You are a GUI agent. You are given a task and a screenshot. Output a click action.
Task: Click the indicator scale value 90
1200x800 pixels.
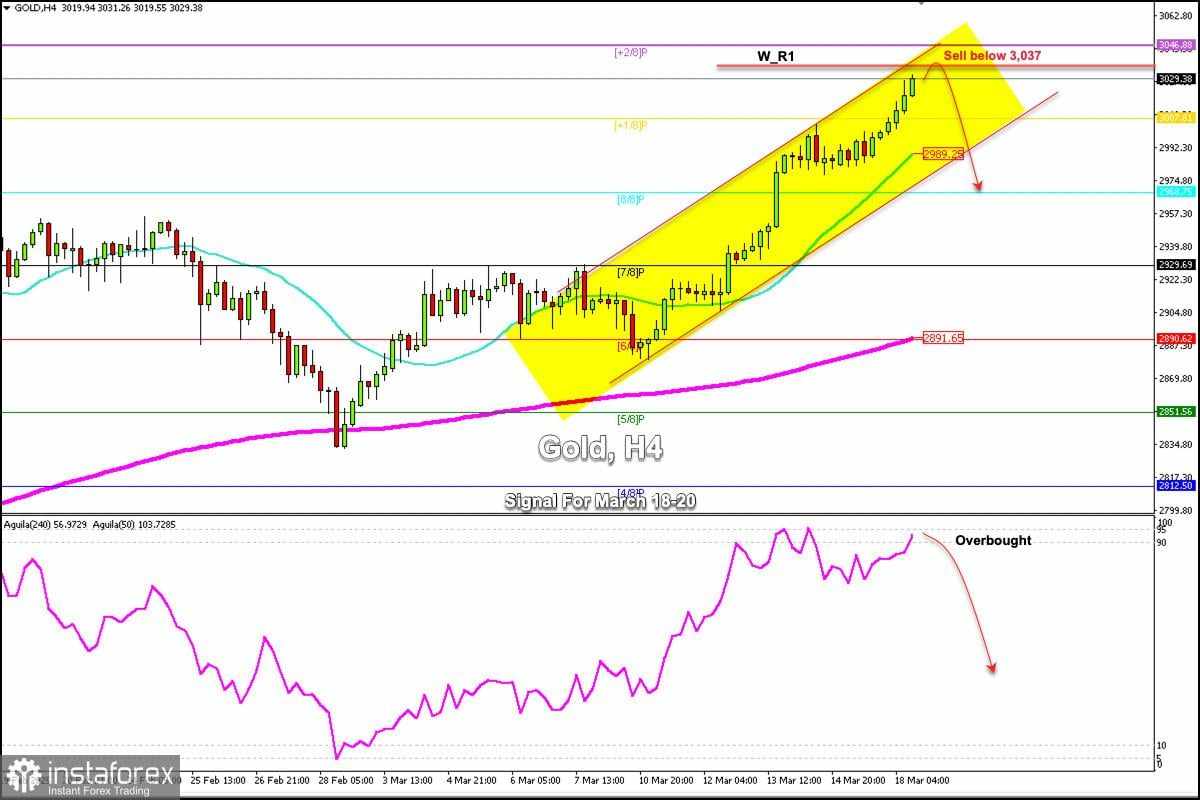click(1162, 542)
